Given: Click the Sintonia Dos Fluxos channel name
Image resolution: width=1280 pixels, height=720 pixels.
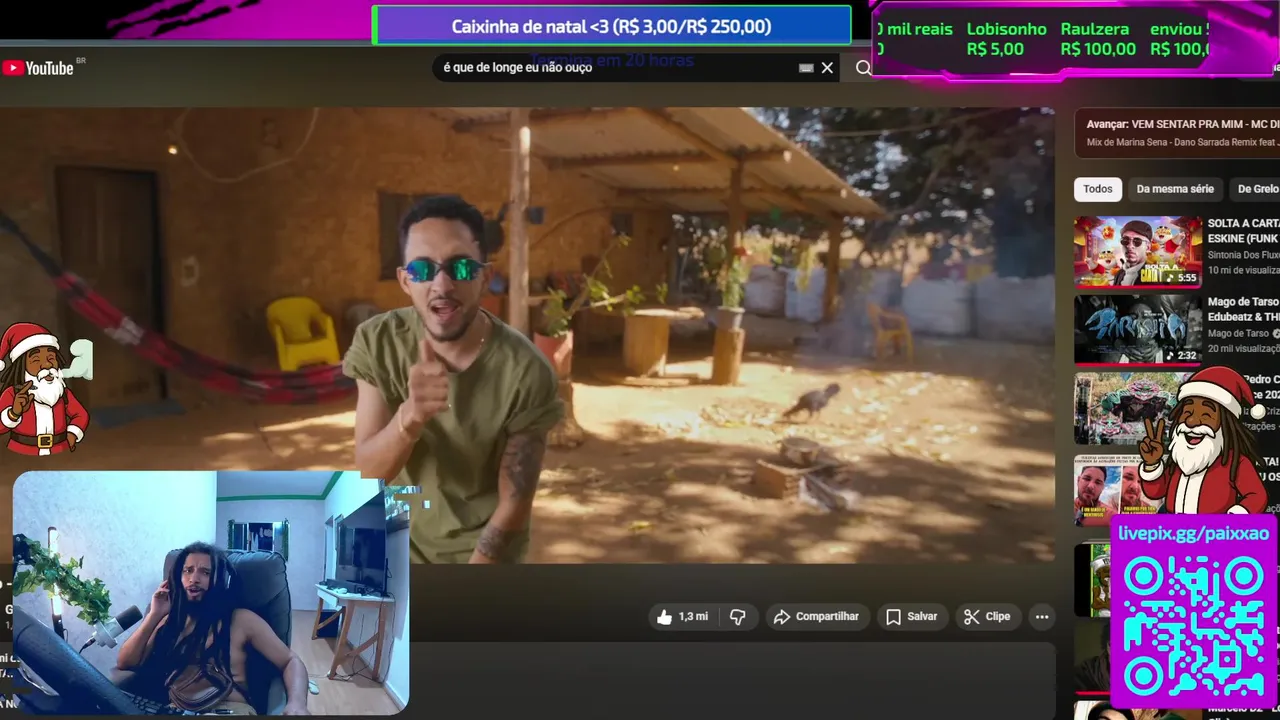Looking at the screenshot, I should point(1243,255).
